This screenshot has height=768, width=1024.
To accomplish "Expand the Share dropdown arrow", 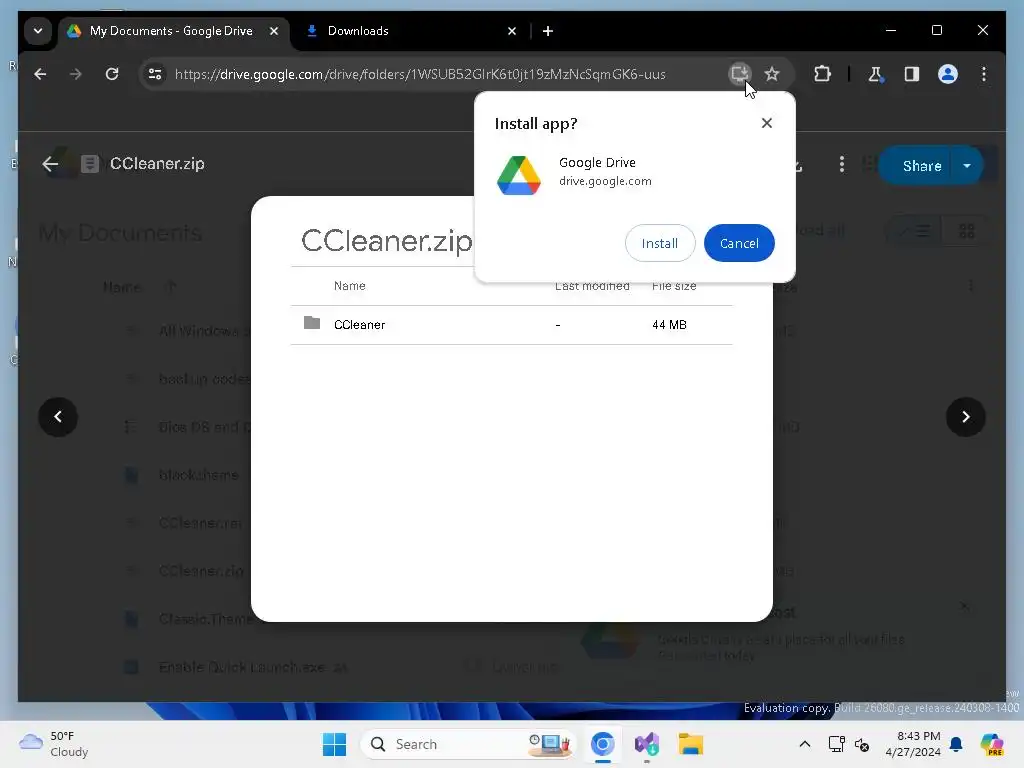I will pyautogui.click(x=967, y=166).
